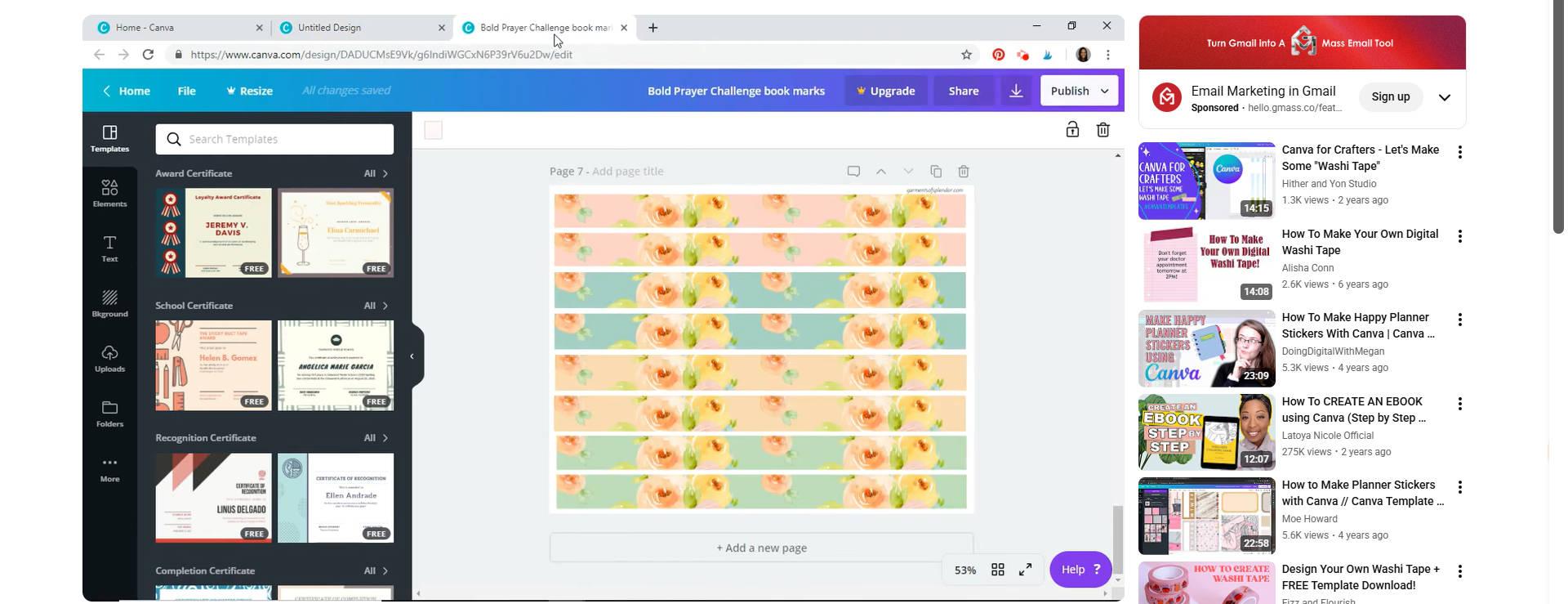Open the Bkground panel

tap(109, 303)
